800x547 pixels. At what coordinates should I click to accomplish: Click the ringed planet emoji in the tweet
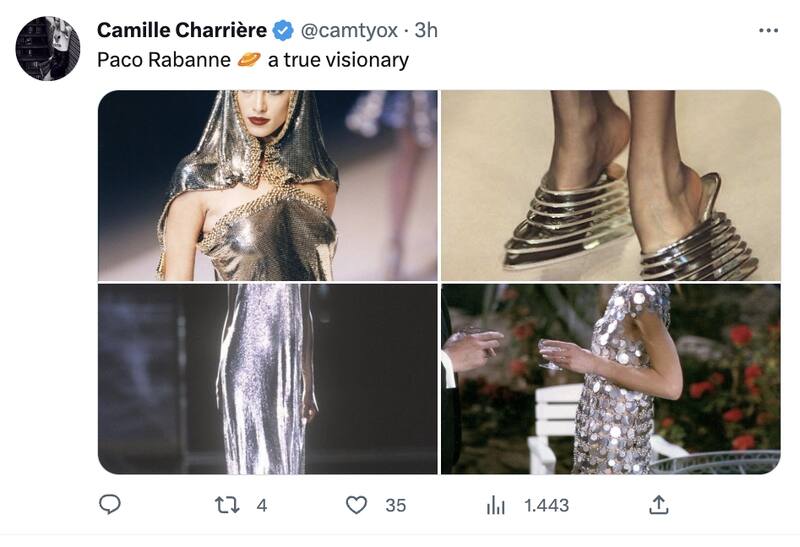(250, 60)
